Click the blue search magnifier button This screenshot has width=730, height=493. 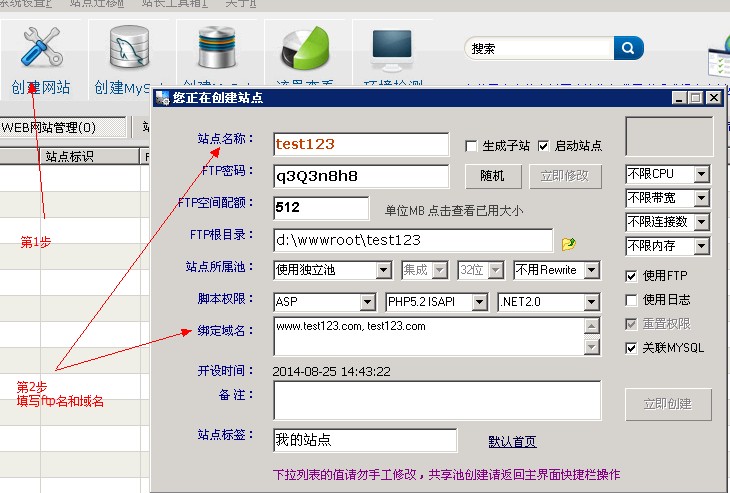tap(628, 47)
